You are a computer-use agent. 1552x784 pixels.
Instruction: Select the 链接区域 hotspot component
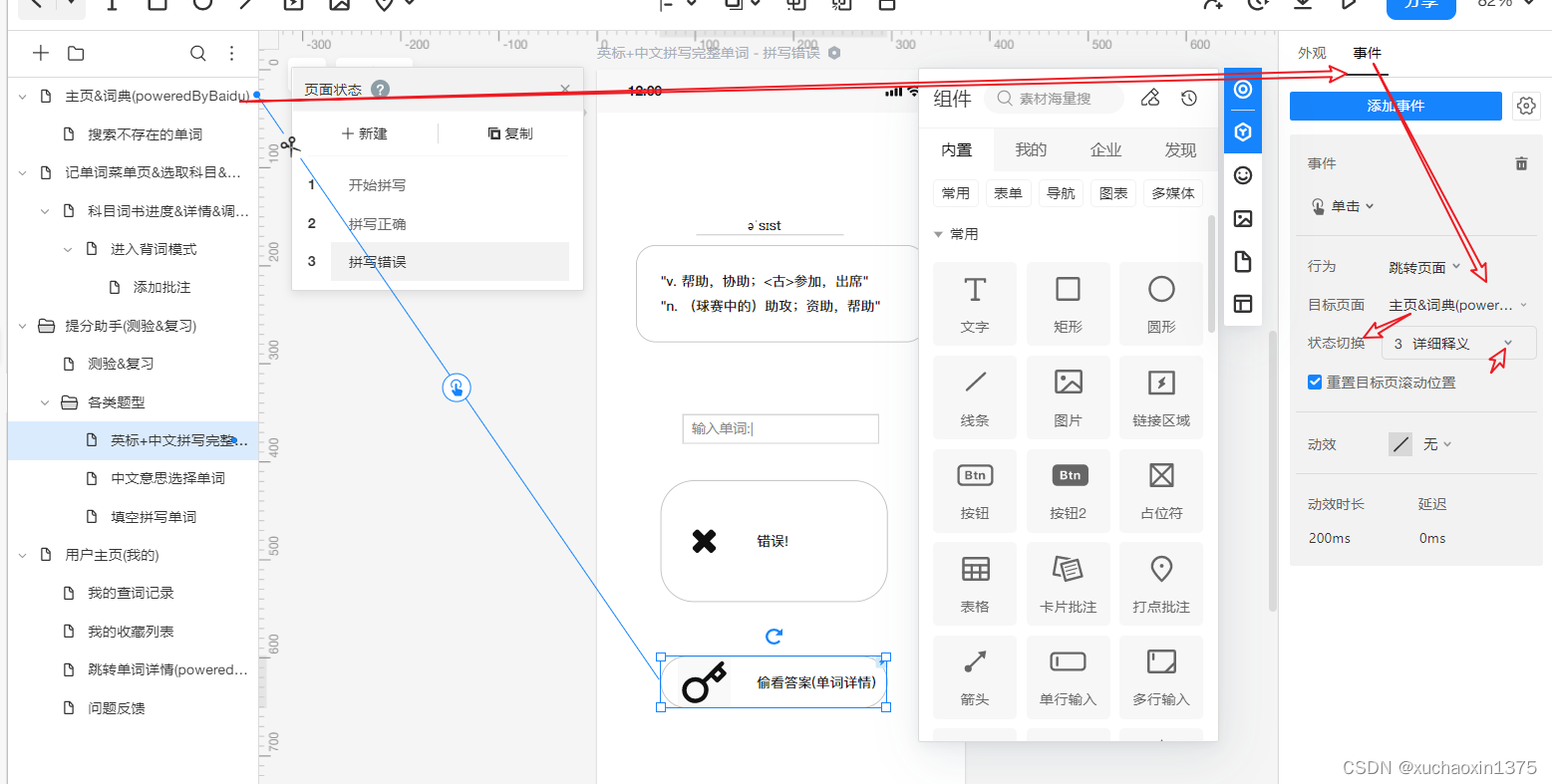pyautogui.click(x=1161, y=397)
